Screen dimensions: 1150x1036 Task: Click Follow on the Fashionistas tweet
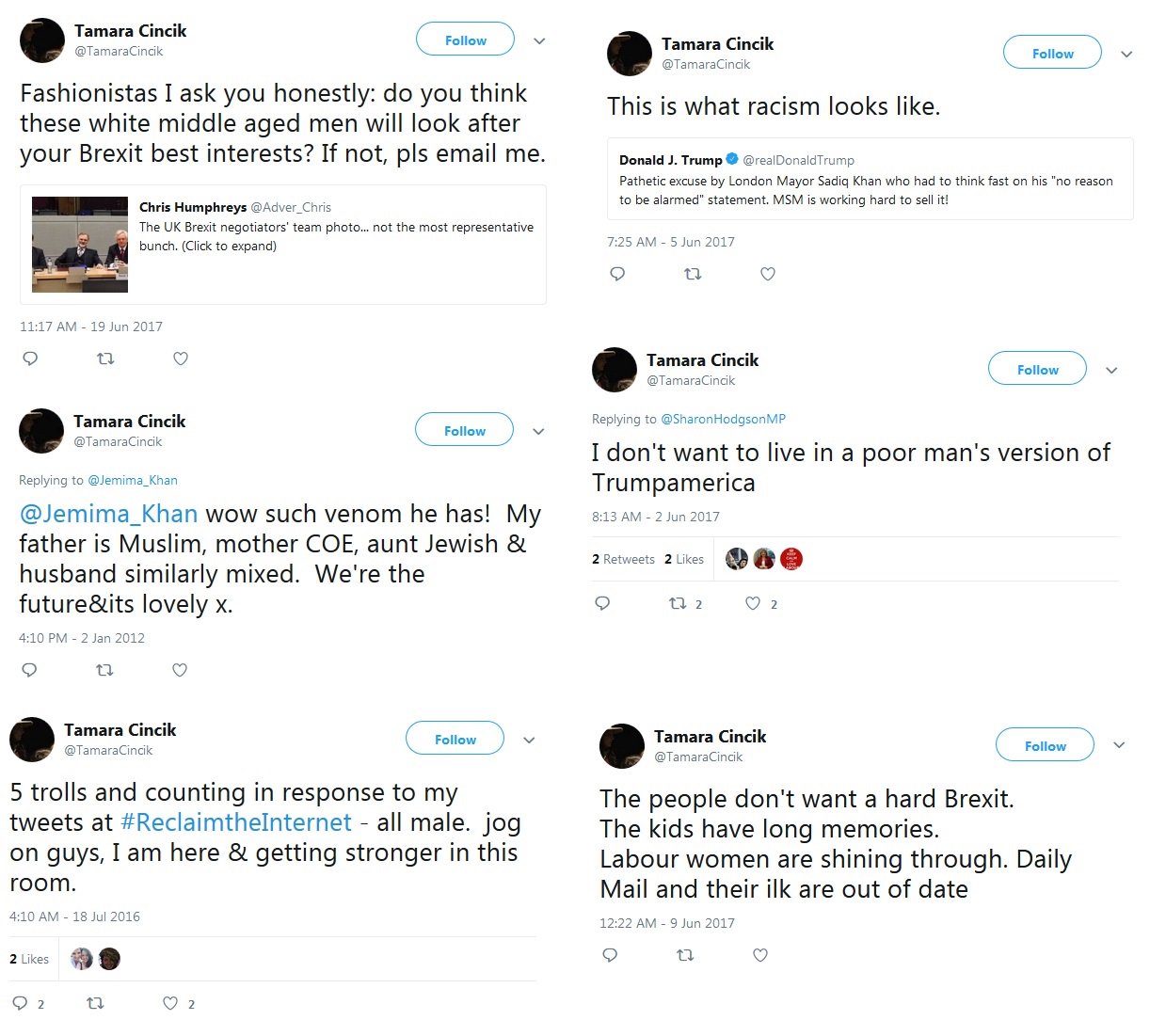pos(465,40)
